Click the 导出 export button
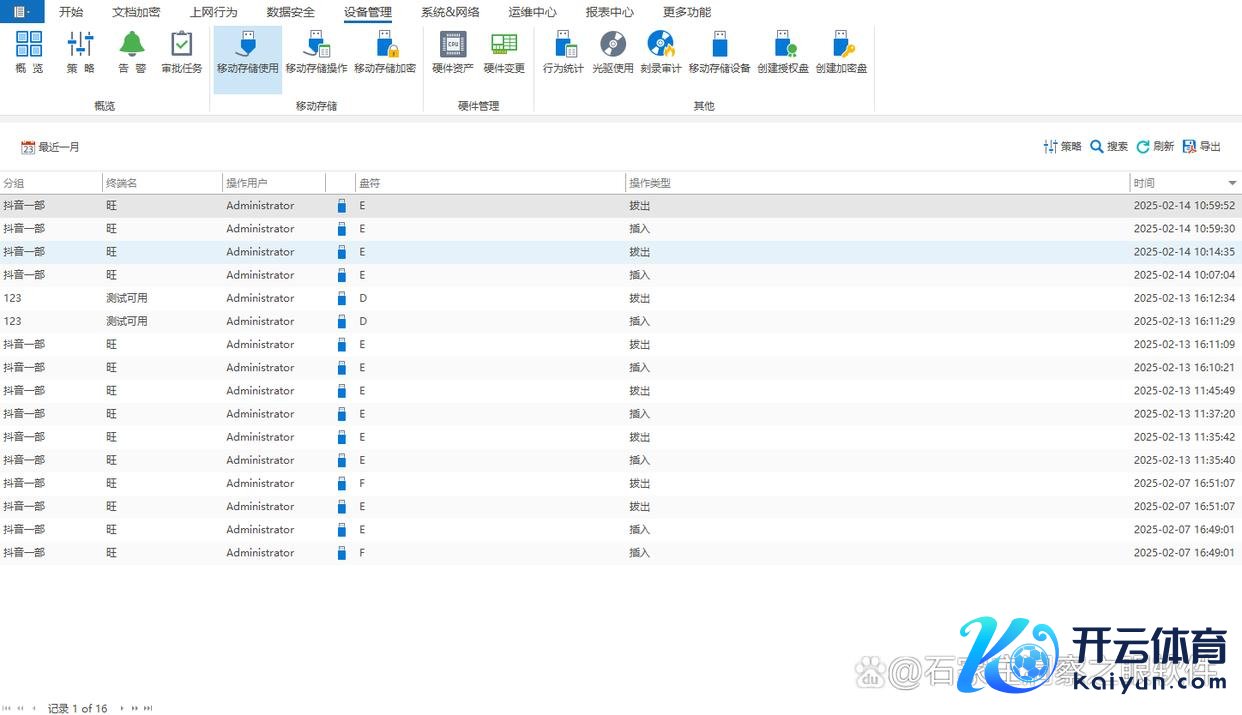 (x=1202, y=146)
